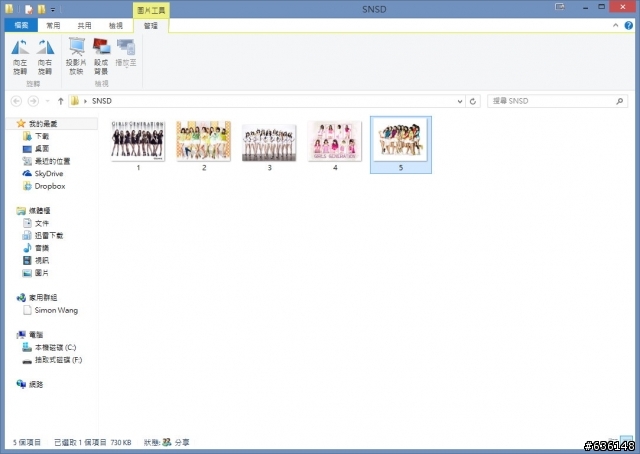Select the Manage tab
The height and width of the screenshot is (454, 640).
pos(151,26)
